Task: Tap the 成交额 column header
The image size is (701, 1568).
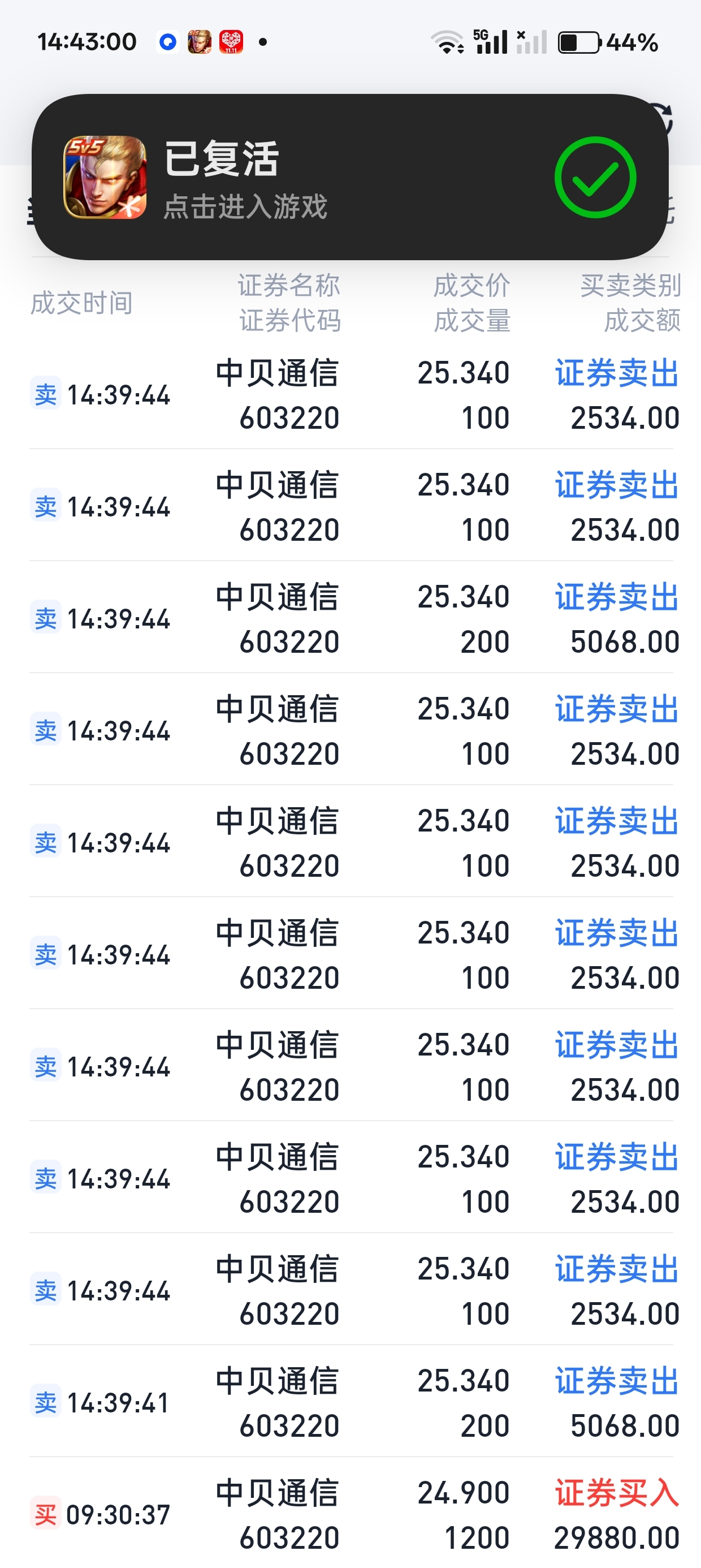Action: 642,320
